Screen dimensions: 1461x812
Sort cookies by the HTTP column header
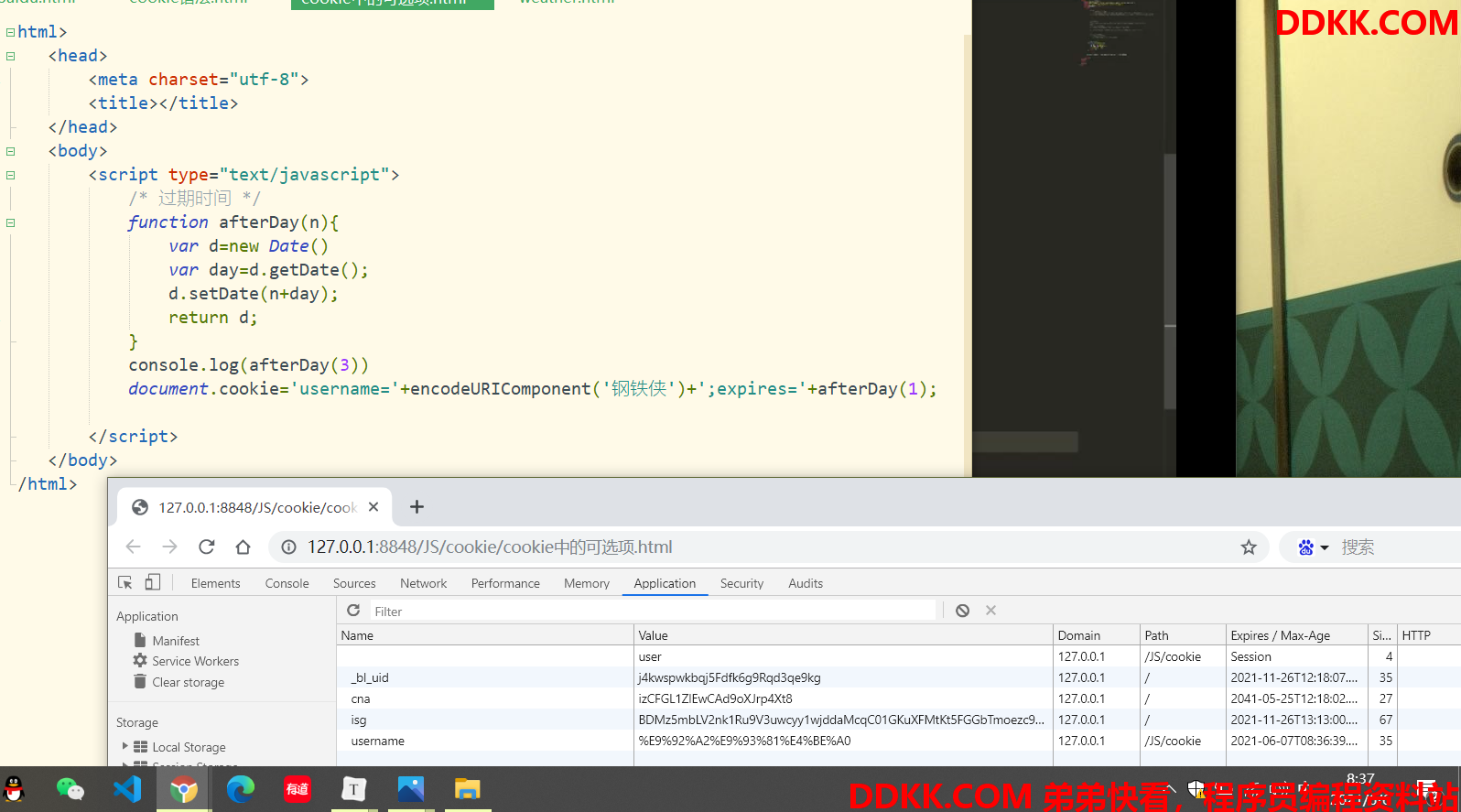coord(1429,635)
